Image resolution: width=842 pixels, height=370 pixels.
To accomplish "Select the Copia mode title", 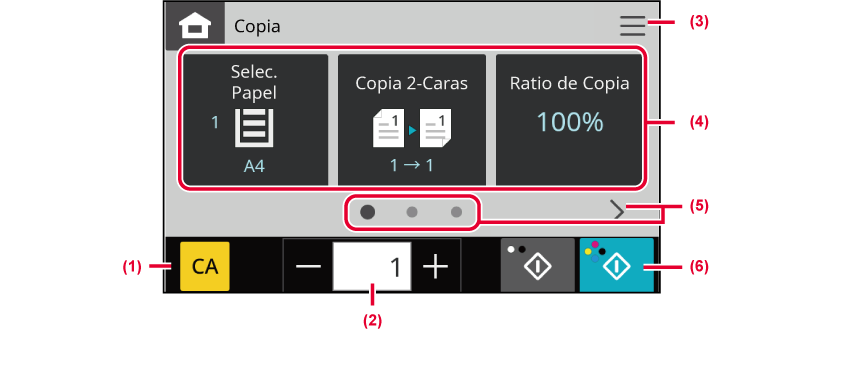I will [x=257, y=26].
